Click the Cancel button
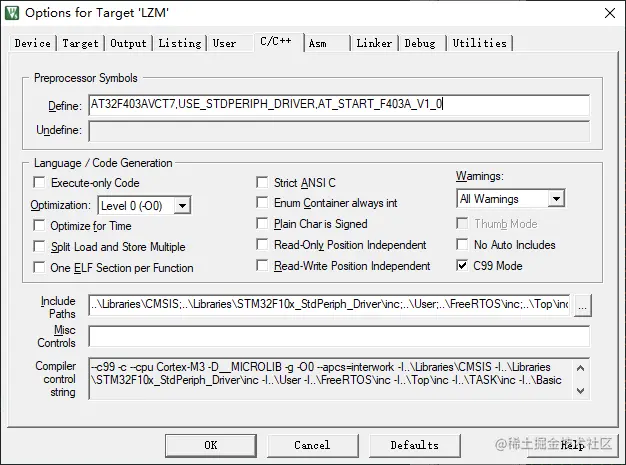This screenshot has height=465, width=626. (x=312, y=445)
